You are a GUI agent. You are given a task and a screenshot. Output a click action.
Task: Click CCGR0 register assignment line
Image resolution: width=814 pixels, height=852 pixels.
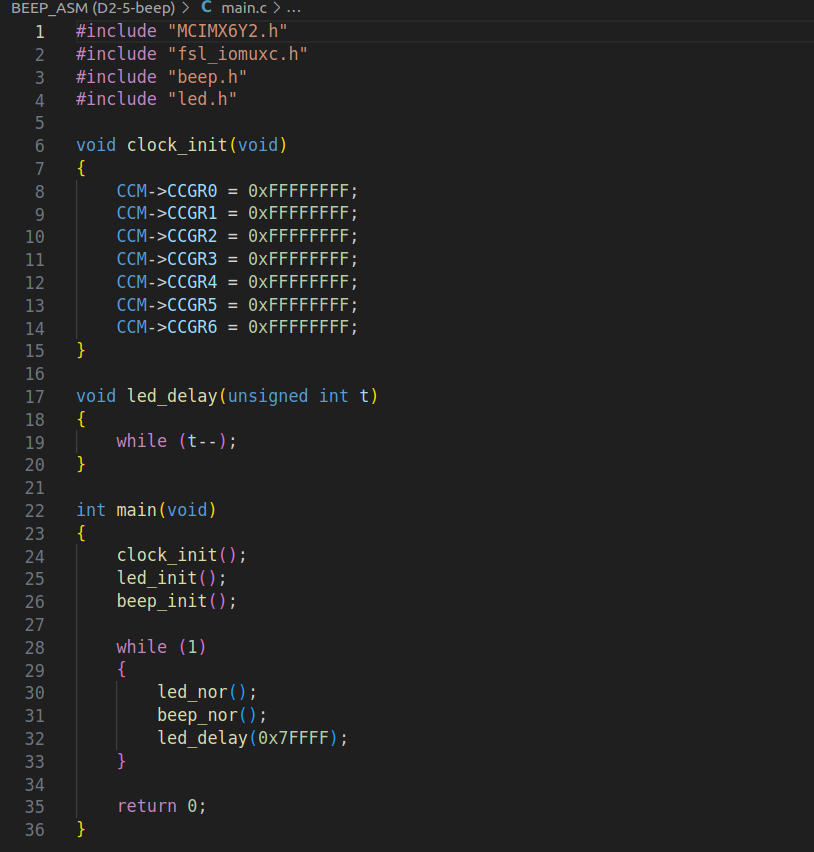237,191
